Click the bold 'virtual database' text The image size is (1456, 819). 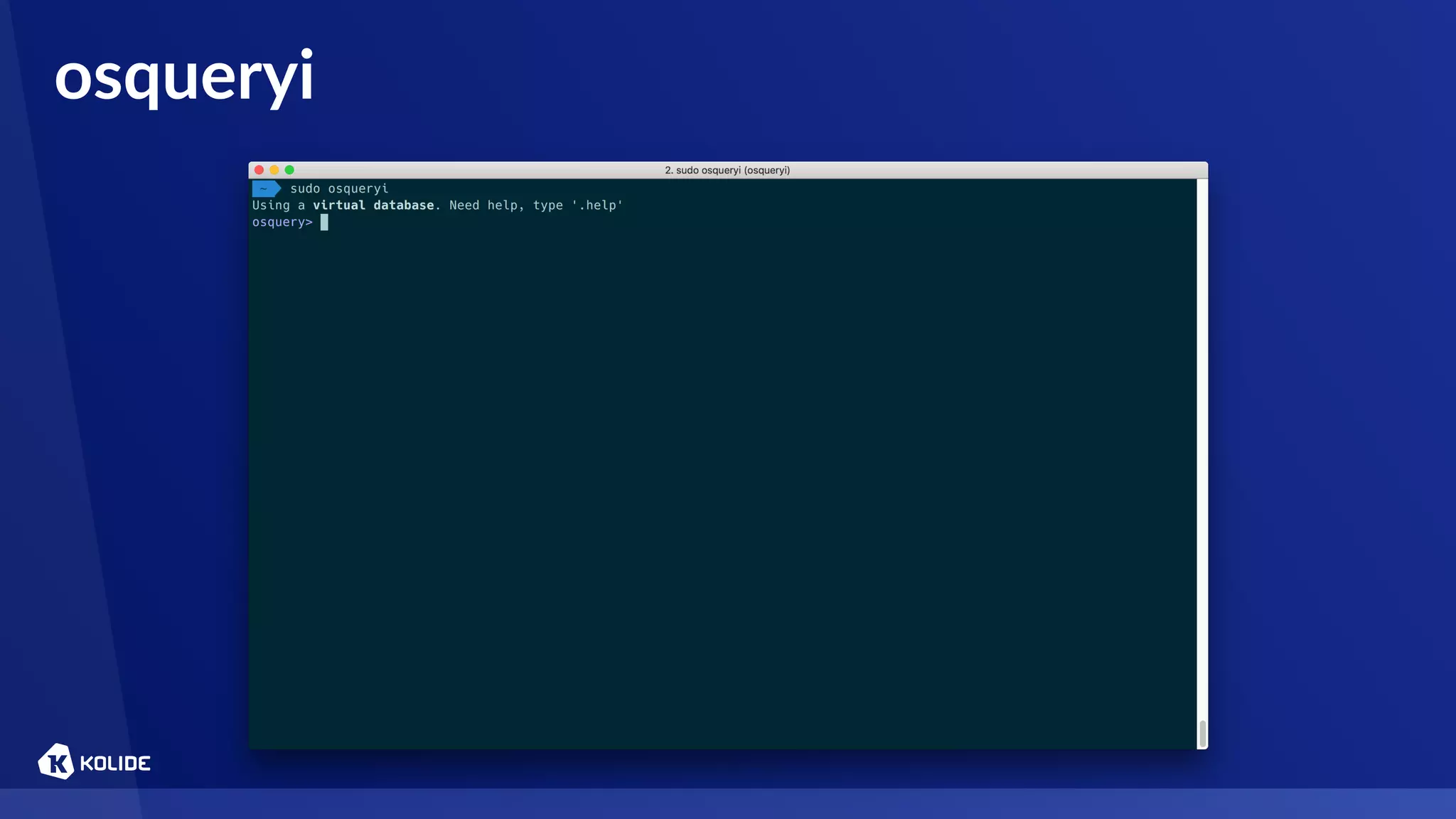373,205
